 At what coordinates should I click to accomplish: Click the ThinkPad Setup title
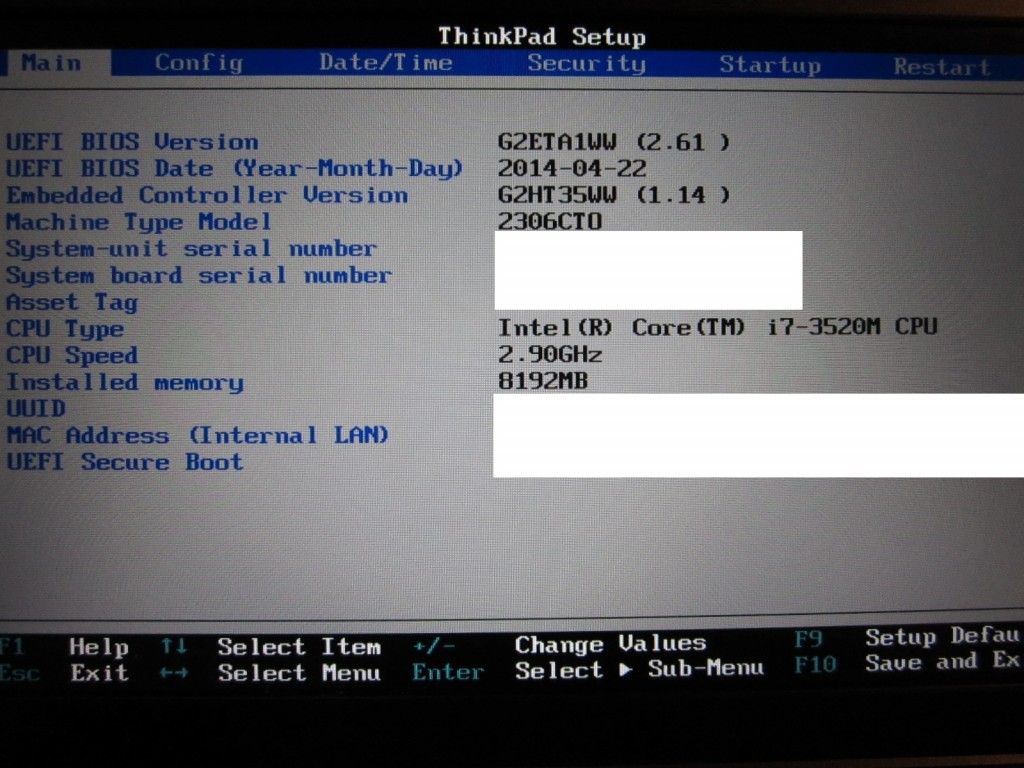click(x=542, y=36)
